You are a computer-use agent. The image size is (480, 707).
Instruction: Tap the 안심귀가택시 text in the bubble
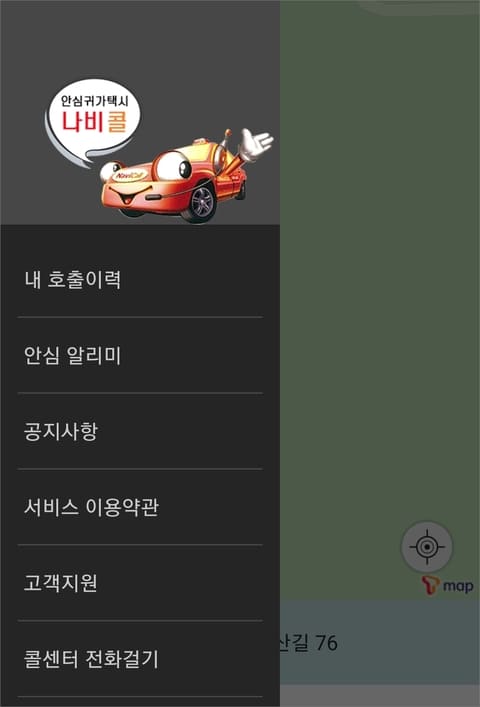(95, 100)
